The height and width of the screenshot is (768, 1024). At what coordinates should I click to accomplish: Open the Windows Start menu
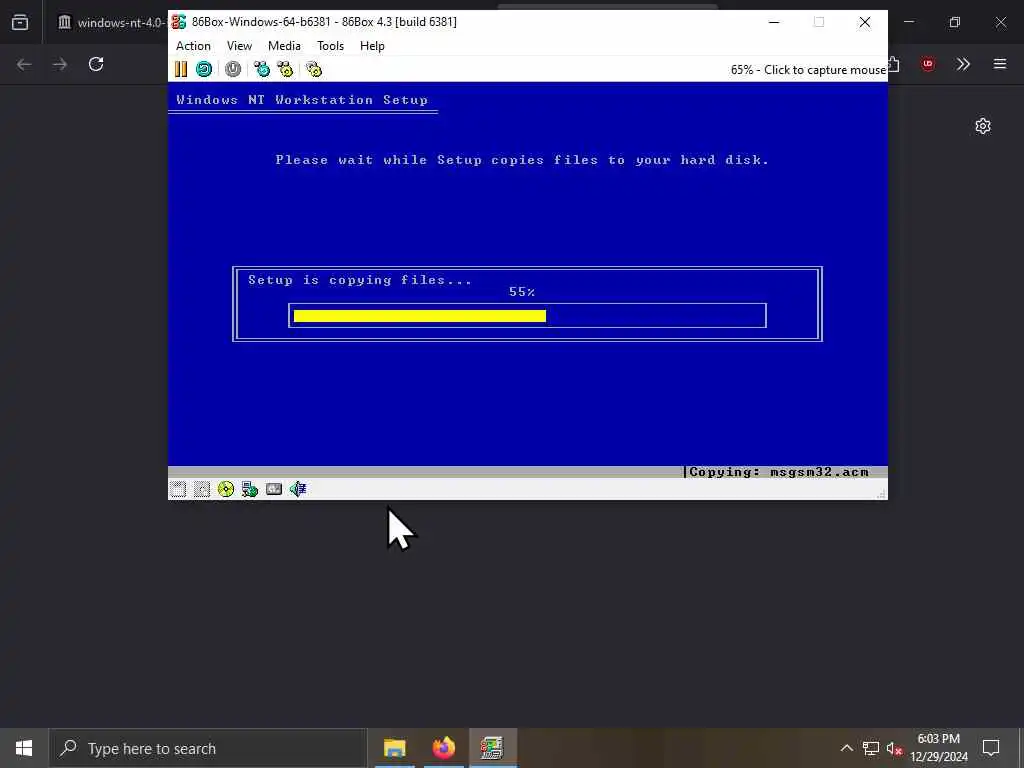24,748
